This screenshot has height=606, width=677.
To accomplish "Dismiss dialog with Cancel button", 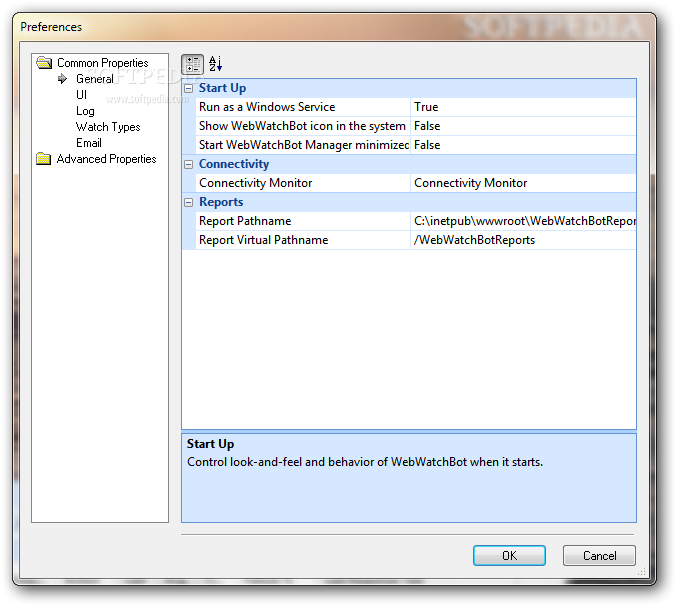I will [x=599, y=556].
